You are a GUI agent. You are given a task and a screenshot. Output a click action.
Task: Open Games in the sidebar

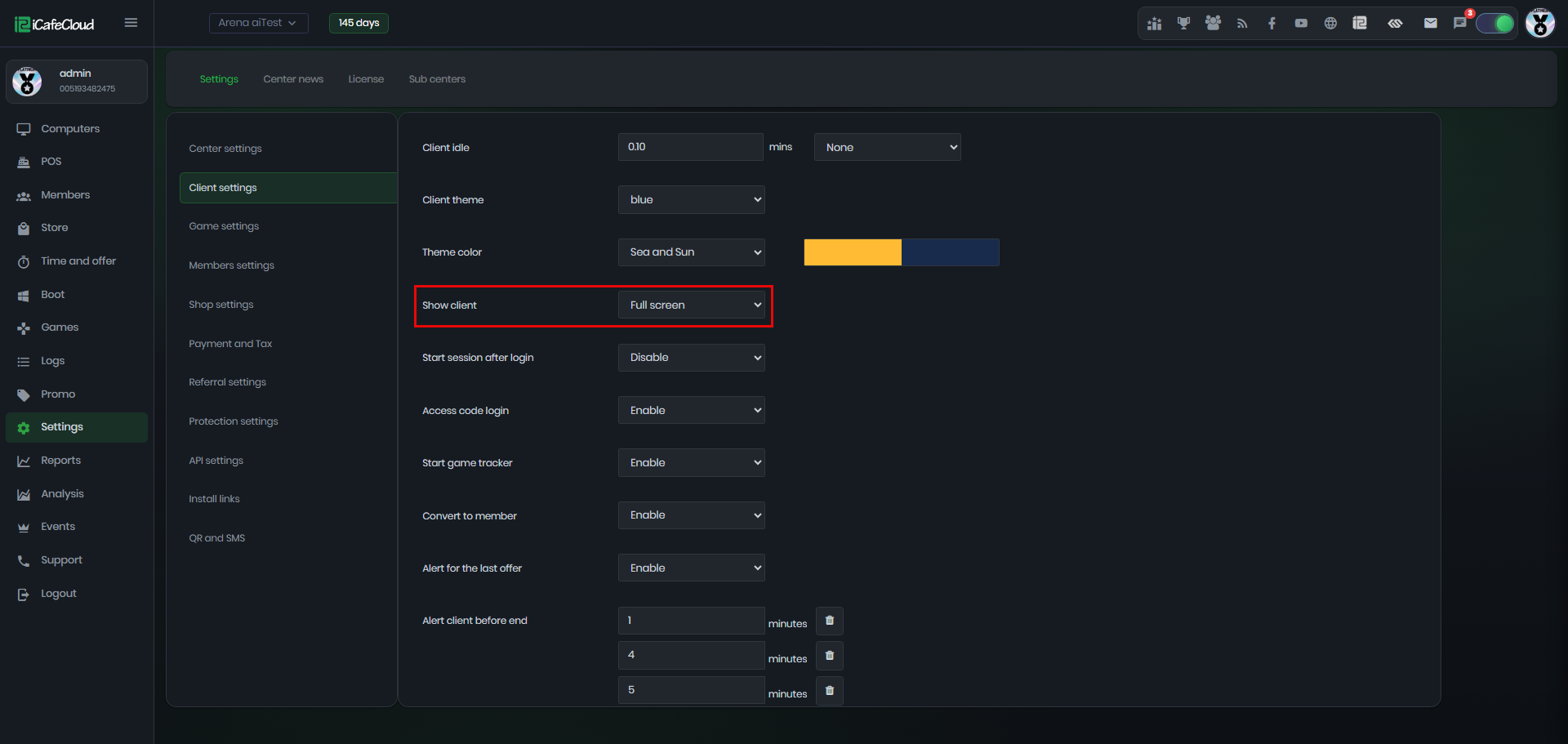(77, 327)
